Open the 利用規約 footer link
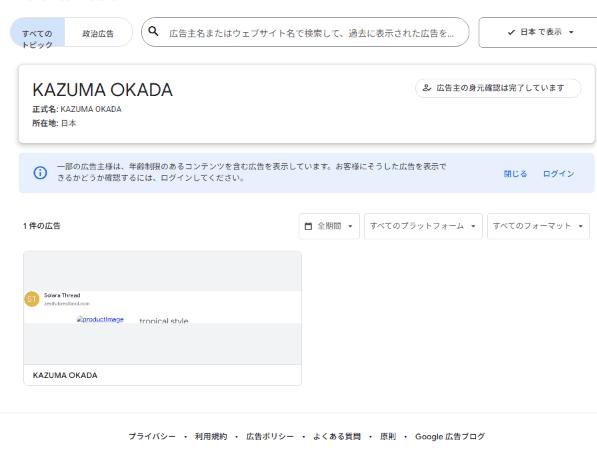This screenshot has height=452, width=597. coord(211,436)
